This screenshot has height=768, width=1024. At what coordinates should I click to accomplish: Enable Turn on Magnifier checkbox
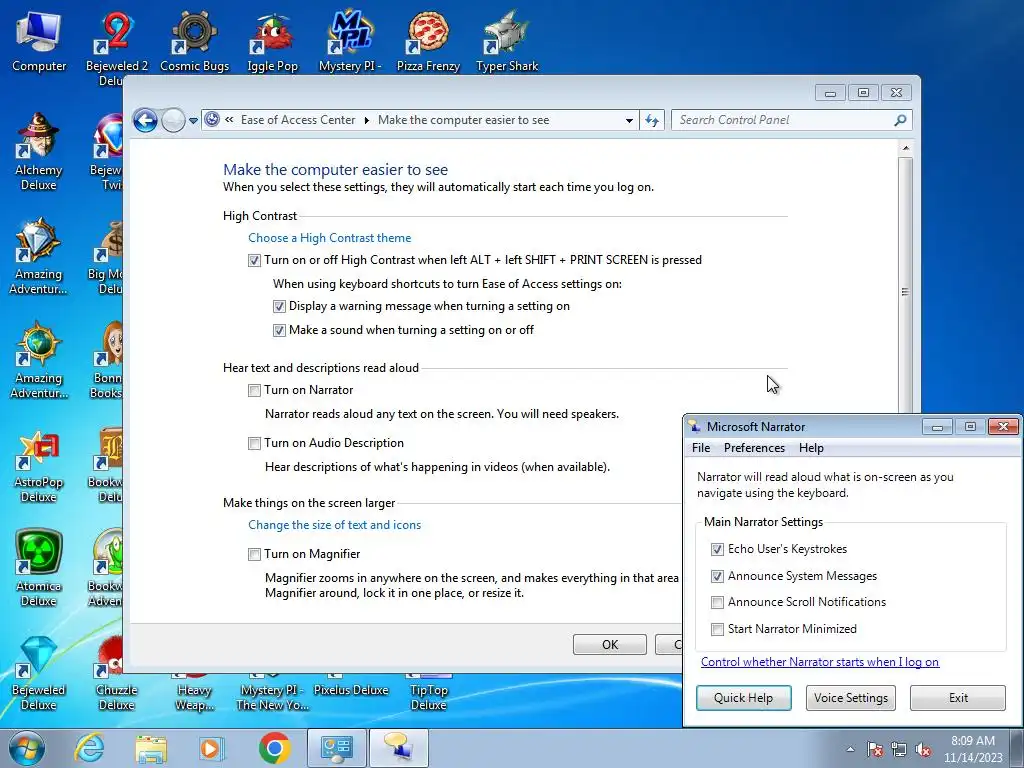point(254,554)
